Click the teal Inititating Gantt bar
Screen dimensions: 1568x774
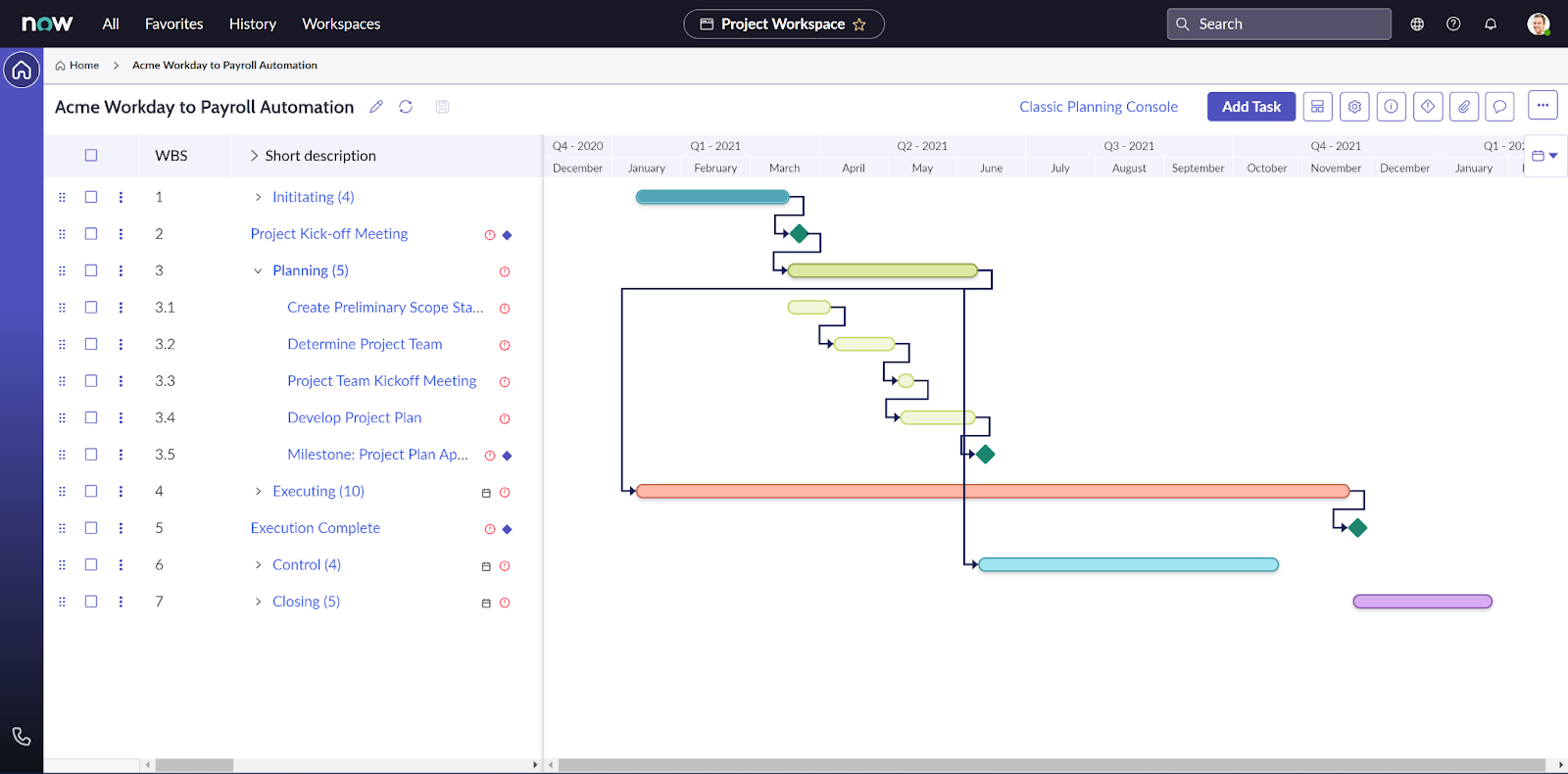point(712,197)
